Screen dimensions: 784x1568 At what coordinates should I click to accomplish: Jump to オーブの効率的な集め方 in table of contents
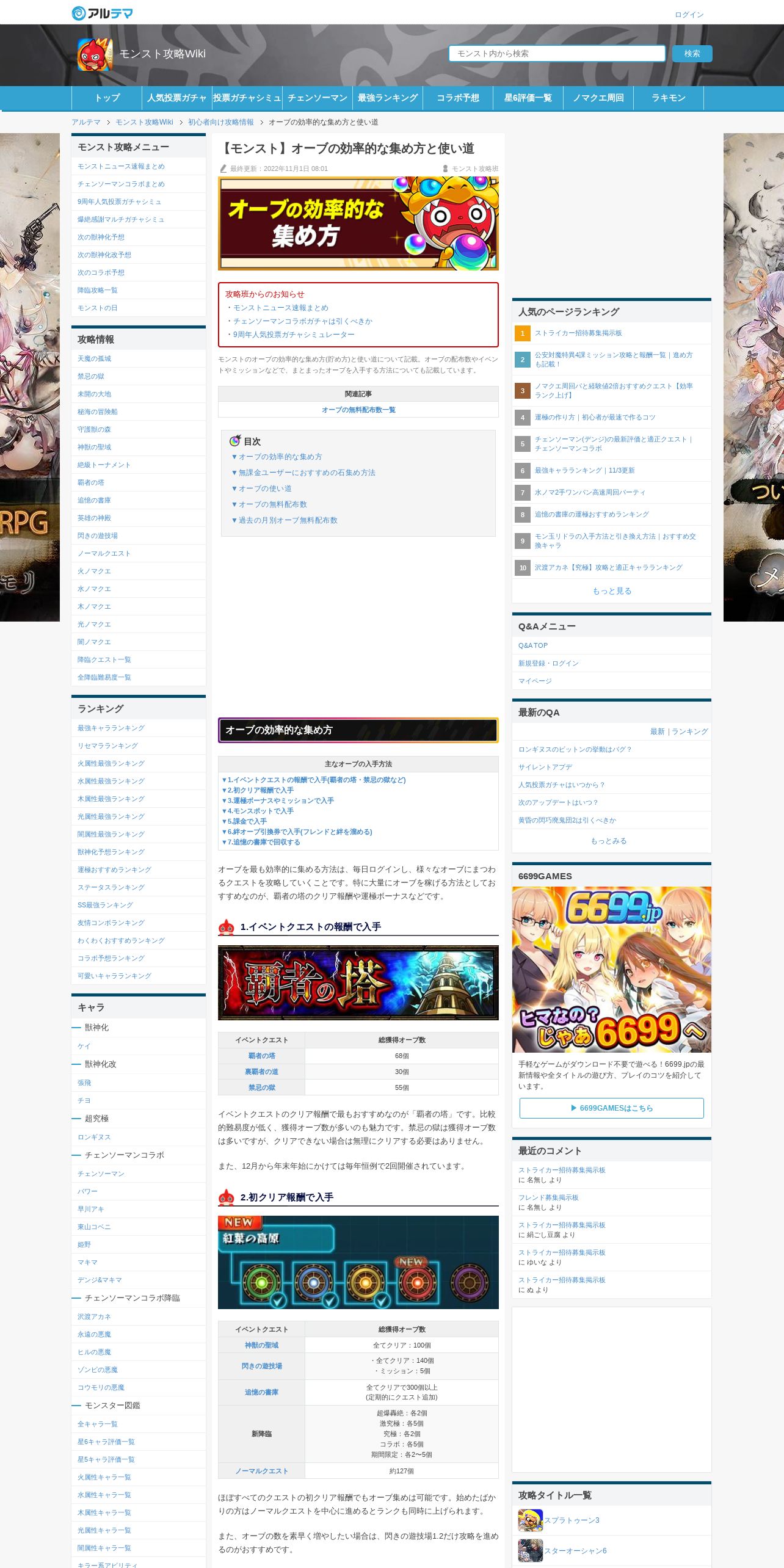[277, 457]
